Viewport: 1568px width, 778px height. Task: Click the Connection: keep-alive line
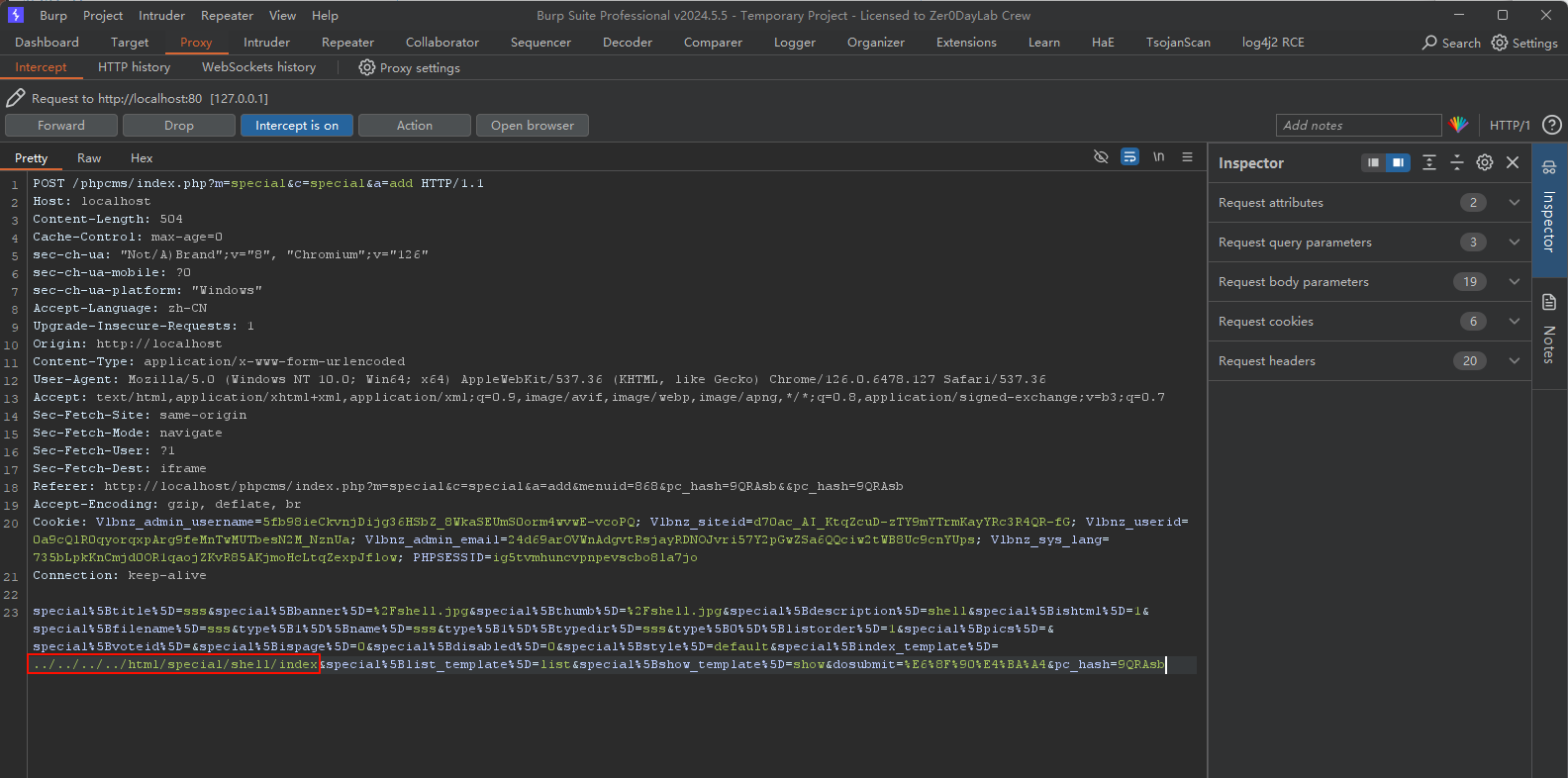click(x=120, y=575)
